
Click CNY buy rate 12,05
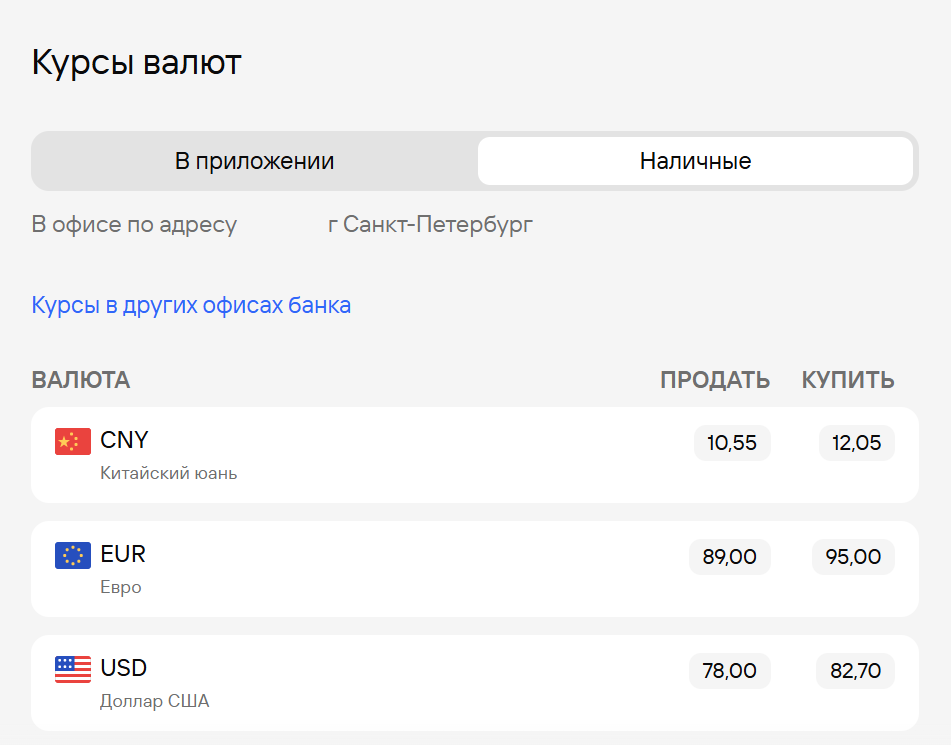pyautogui.click(x=856, y=443)
